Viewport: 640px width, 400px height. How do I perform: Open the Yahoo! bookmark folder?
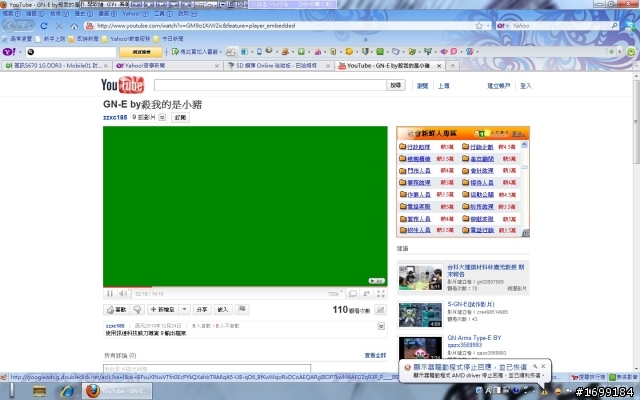pos(126,39)
